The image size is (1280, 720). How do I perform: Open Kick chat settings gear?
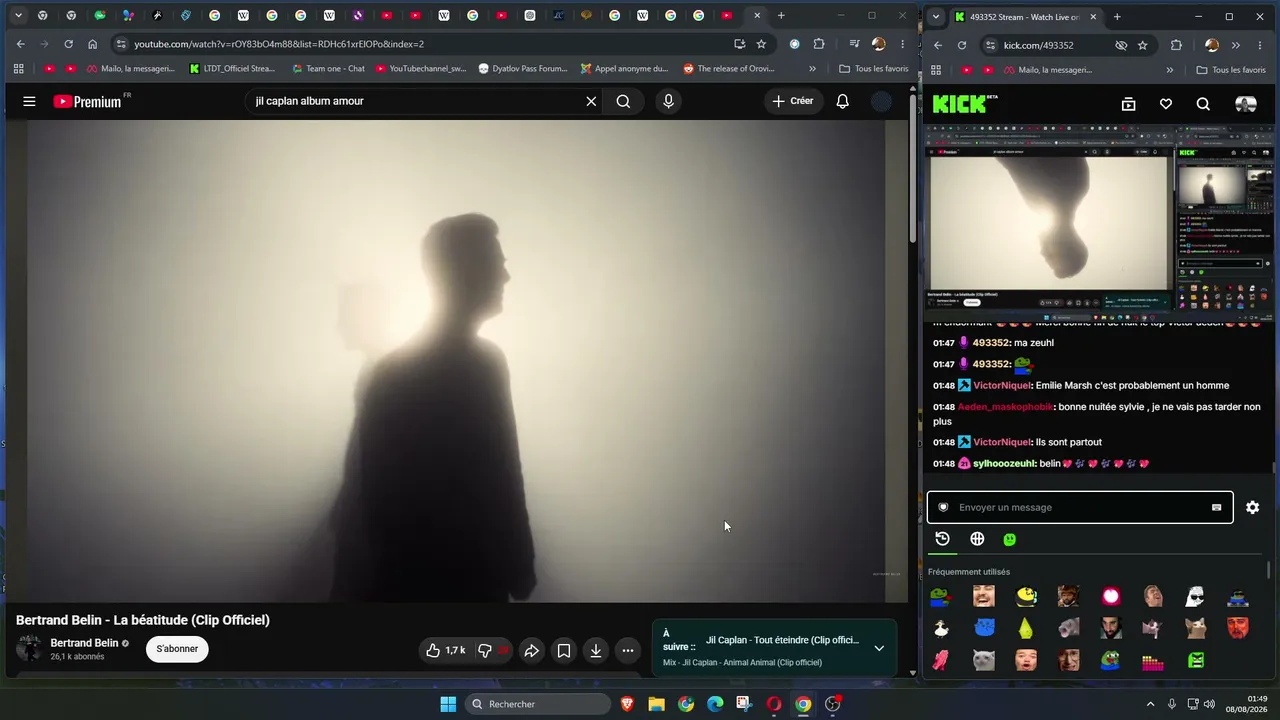[x=1252, y=508]
